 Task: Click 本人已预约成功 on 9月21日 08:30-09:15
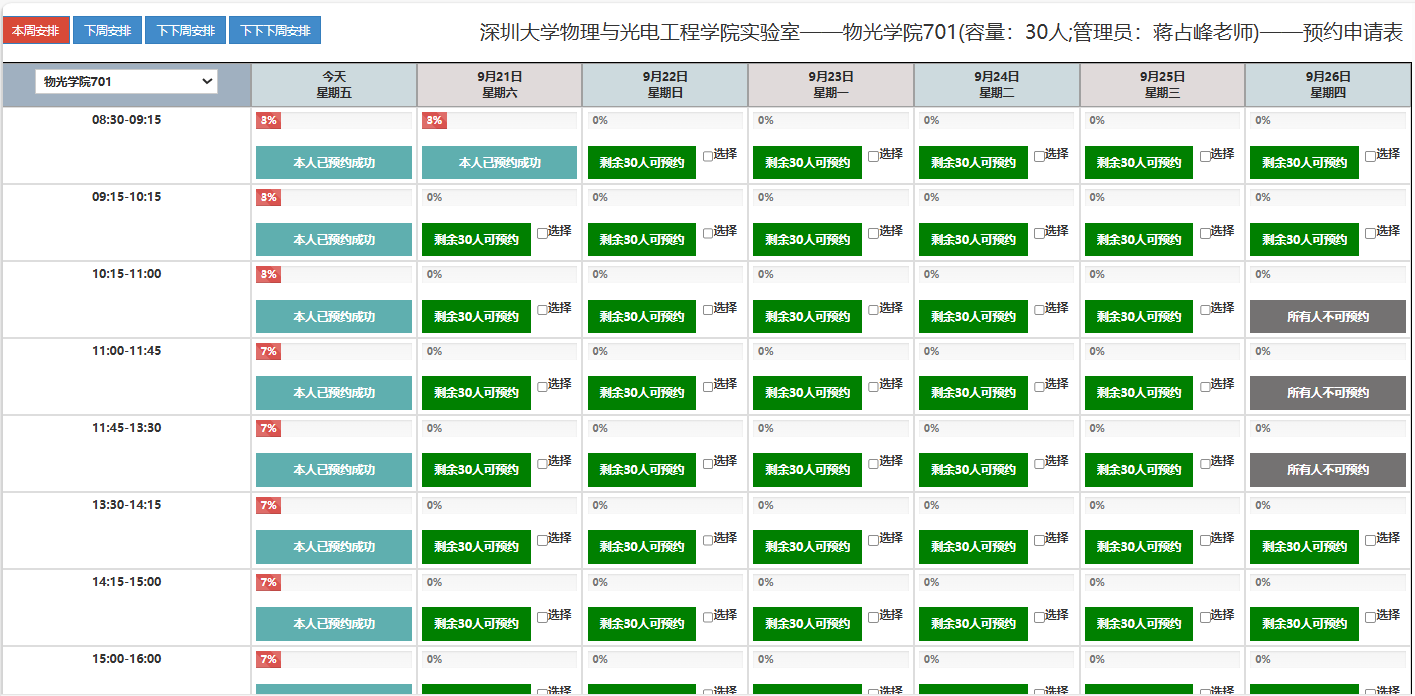499,163
